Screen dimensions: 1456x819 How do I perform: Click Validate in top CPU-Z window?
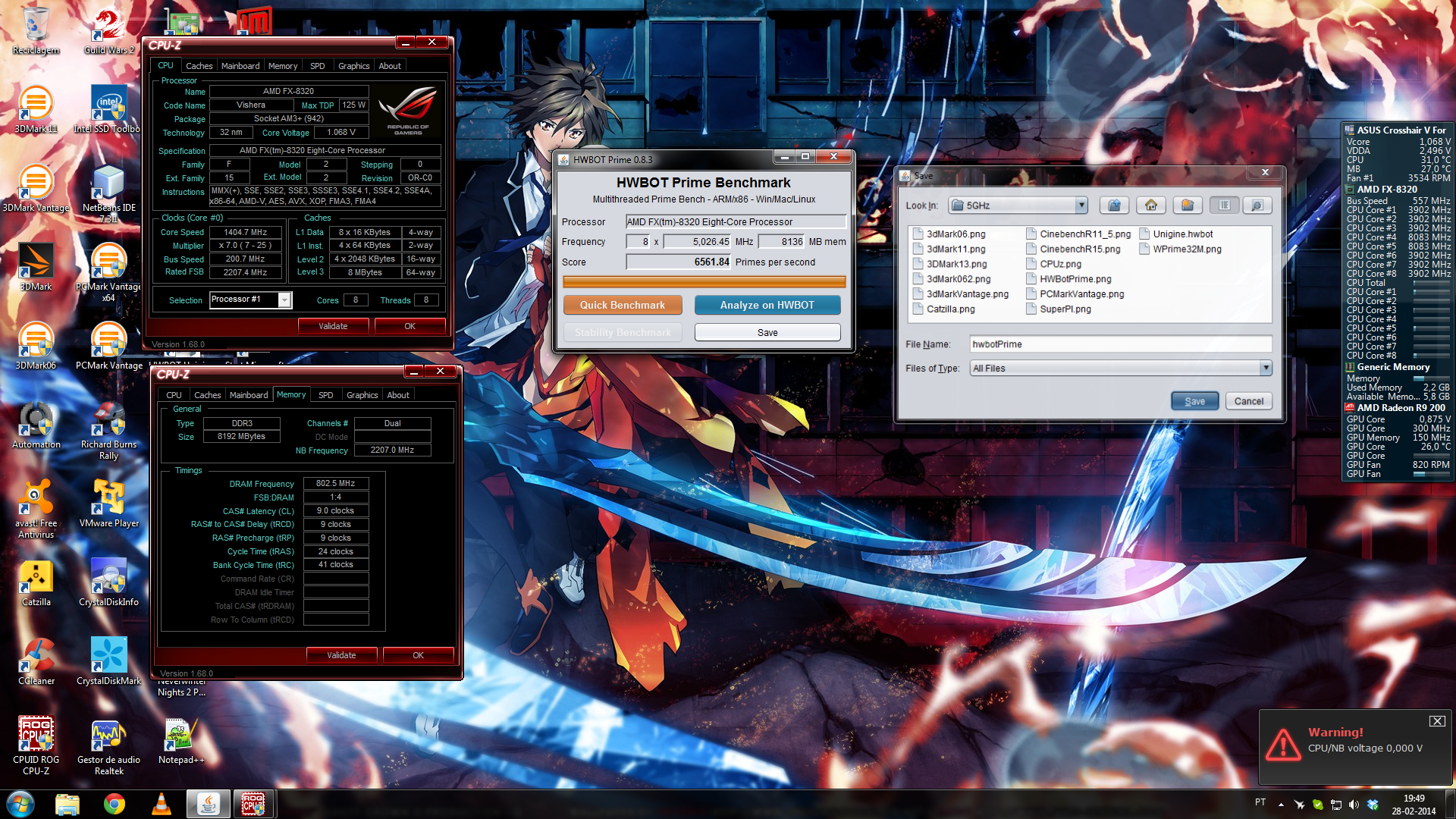click(333, 326)
